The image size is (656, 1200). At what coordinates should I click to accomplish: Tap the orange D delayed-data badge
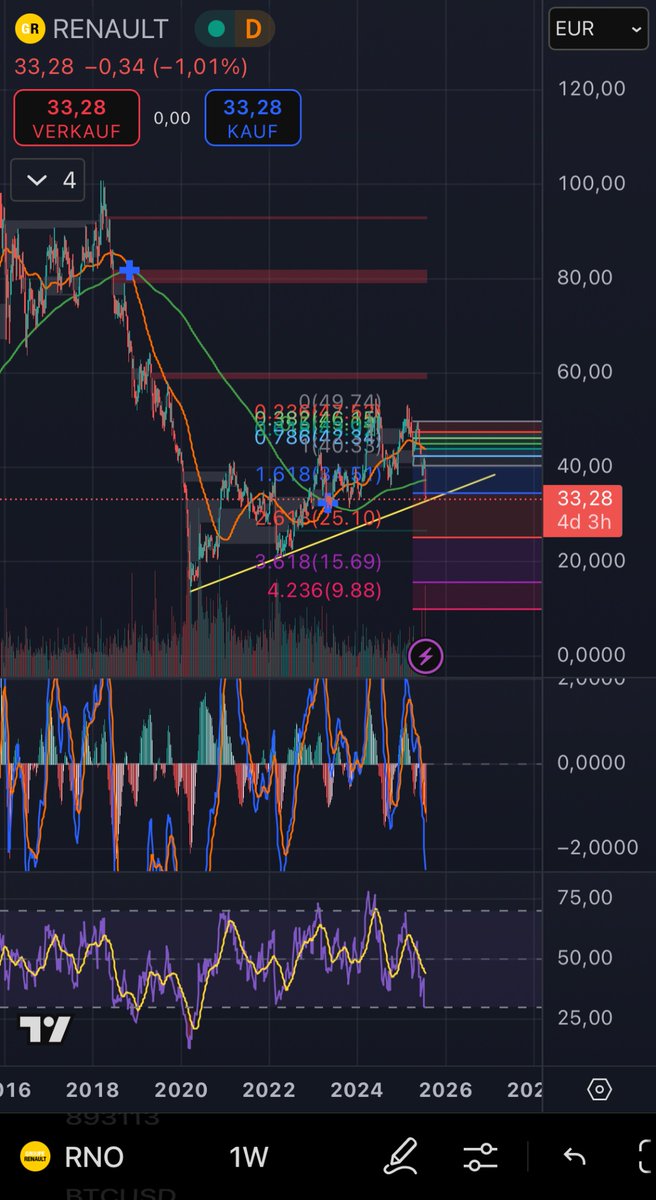(x=252, y=30)
